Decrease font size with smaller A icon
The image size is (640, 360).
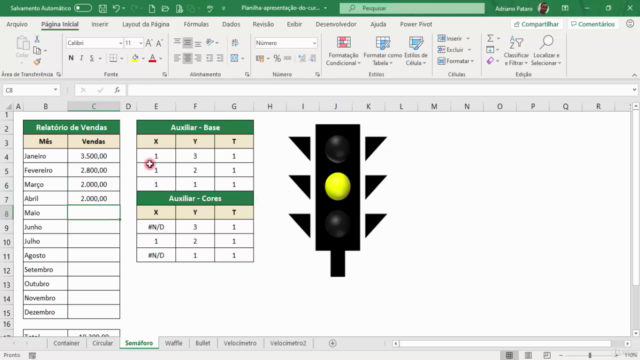[x=159, y=43]
